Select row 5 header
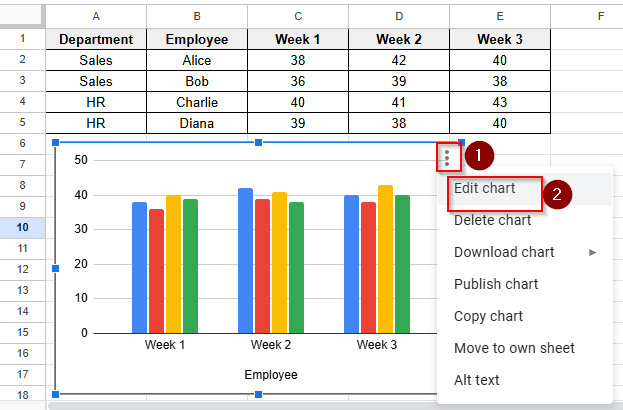 [23, 123]
